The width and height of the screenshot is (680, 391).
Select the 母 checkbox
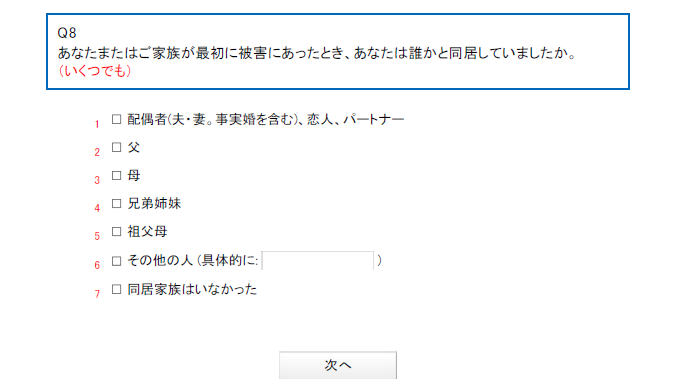coord(116,176)
